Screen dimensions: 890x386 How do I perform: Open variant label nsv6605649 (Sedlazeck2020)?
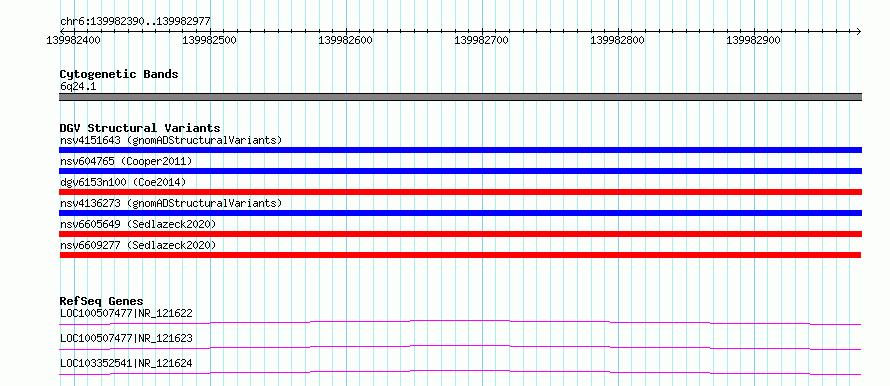pyautogui.click(x=138, y=224)
